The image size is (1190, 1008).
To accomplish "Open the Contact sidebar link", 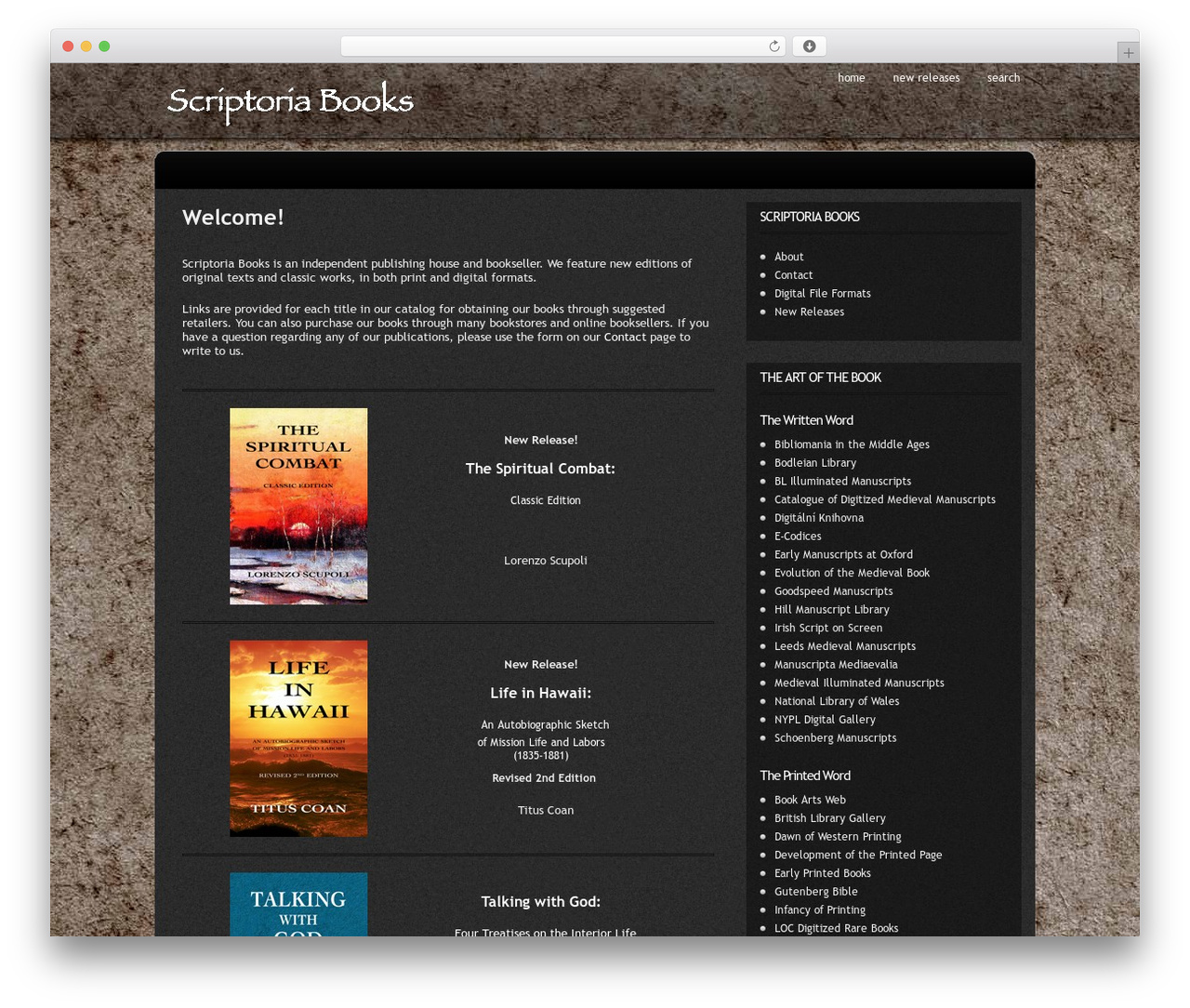I will [793, 275].
